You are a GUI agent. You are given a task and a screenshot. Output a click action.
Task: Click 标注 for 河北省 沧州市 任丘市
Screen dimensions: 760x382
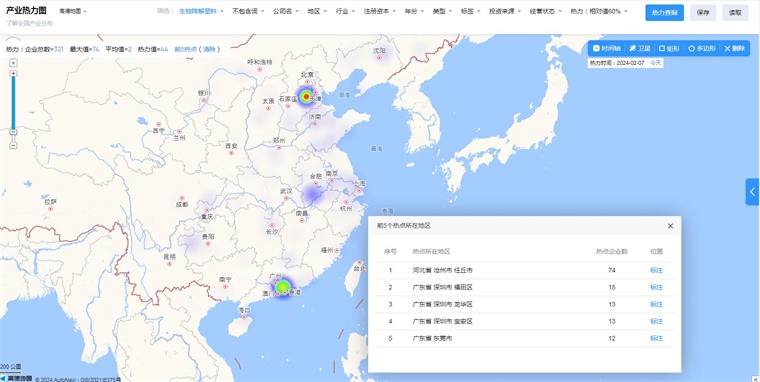pos(656,270)
